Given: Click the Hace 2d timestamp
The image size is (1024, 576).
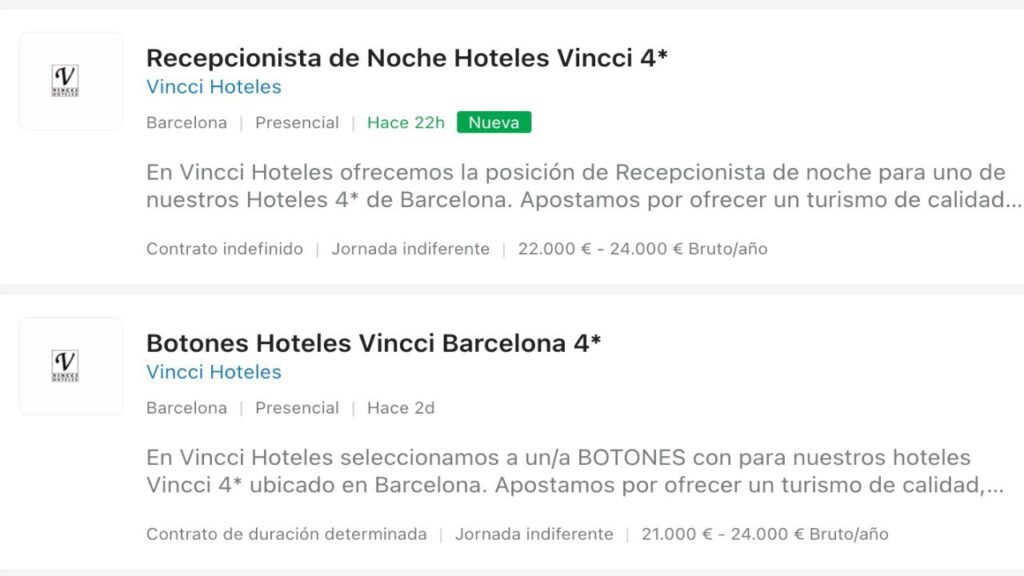Looking at the screenshot, I should point(400,408).
